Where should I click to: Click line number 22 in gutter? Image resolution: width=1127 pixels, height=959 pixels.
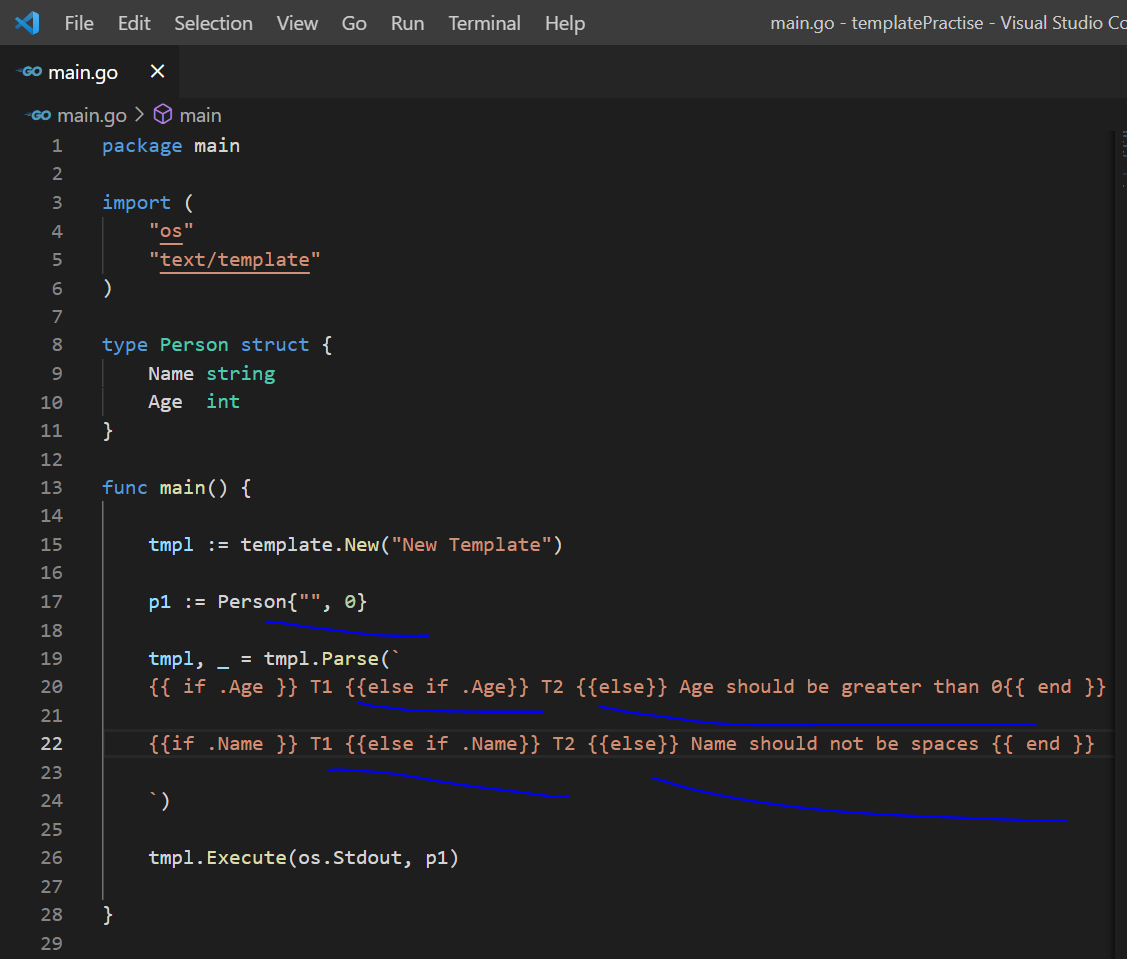pos(51,743)
